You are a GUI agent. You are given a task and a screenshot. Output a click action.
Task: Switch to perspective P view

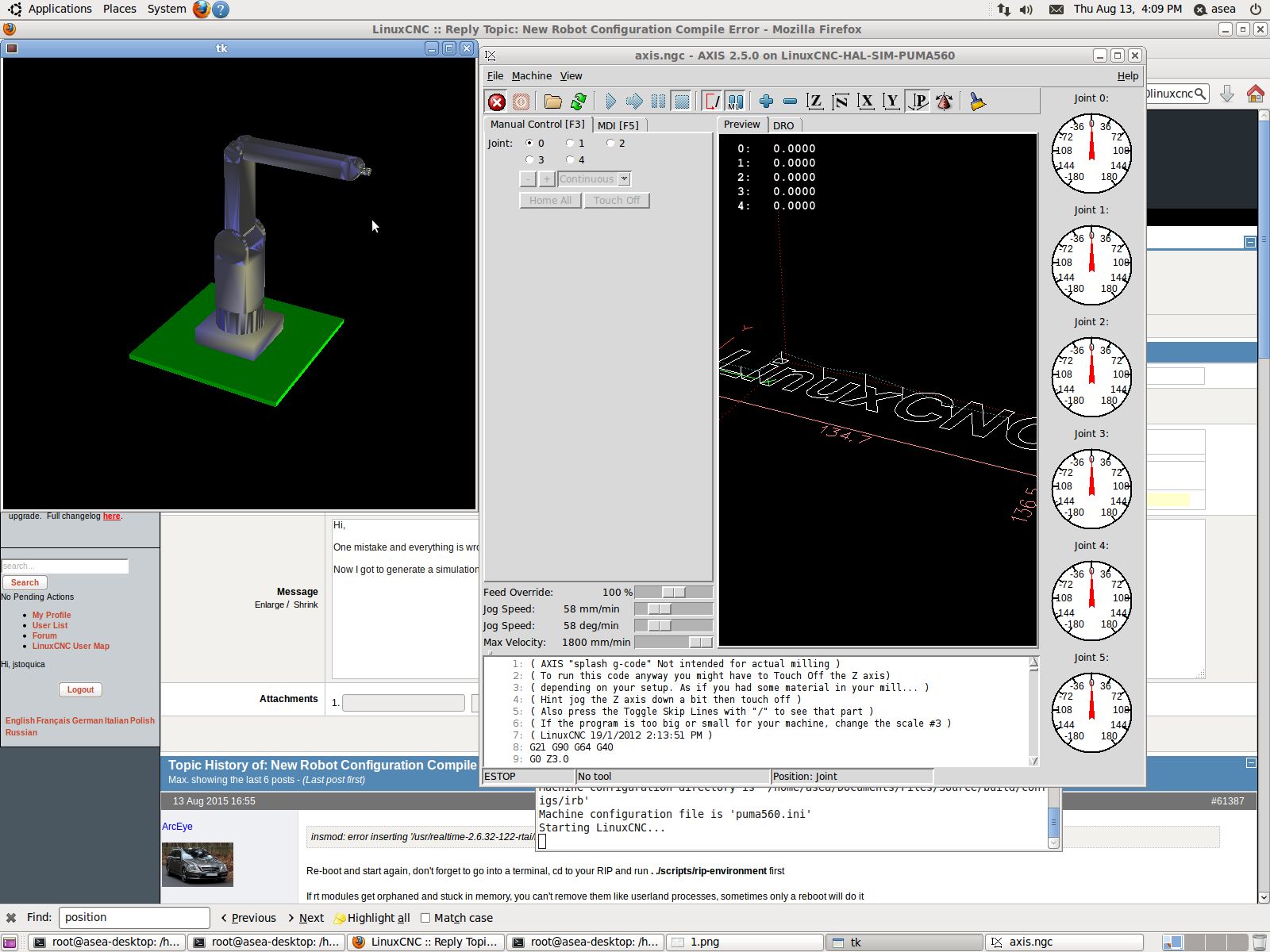click(x=918, y=102)
